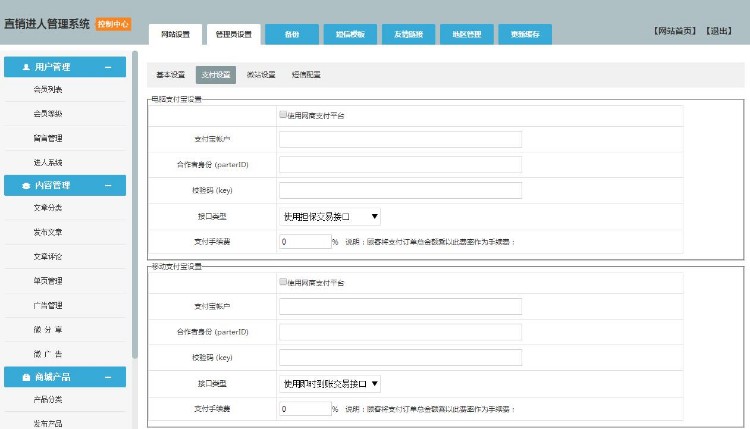Open 会员等级 in the sidebar

(x=48, y=114)
